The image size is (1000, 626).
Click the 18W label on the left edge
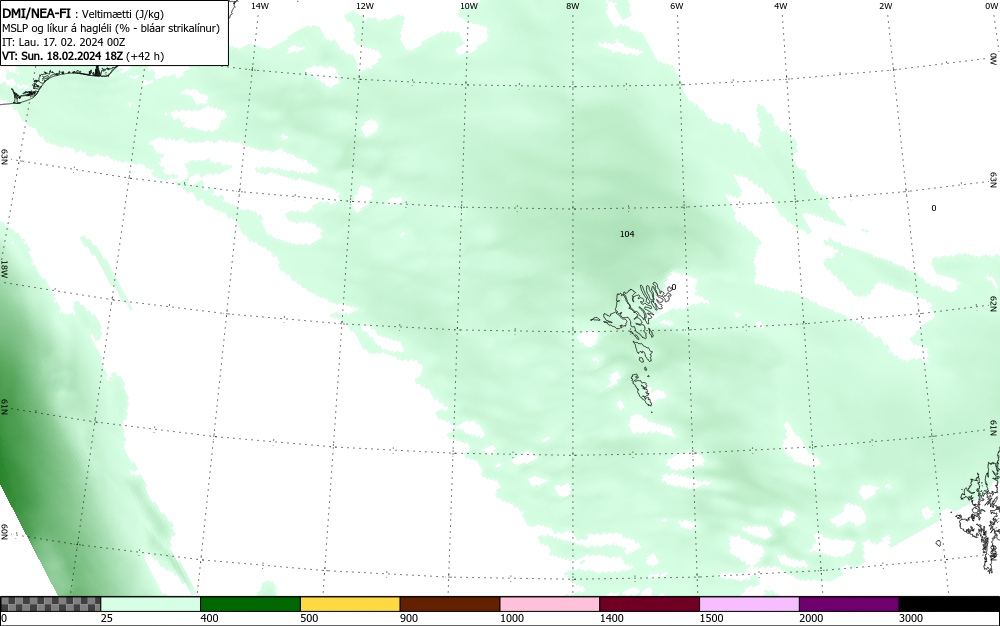click(4, 268)
